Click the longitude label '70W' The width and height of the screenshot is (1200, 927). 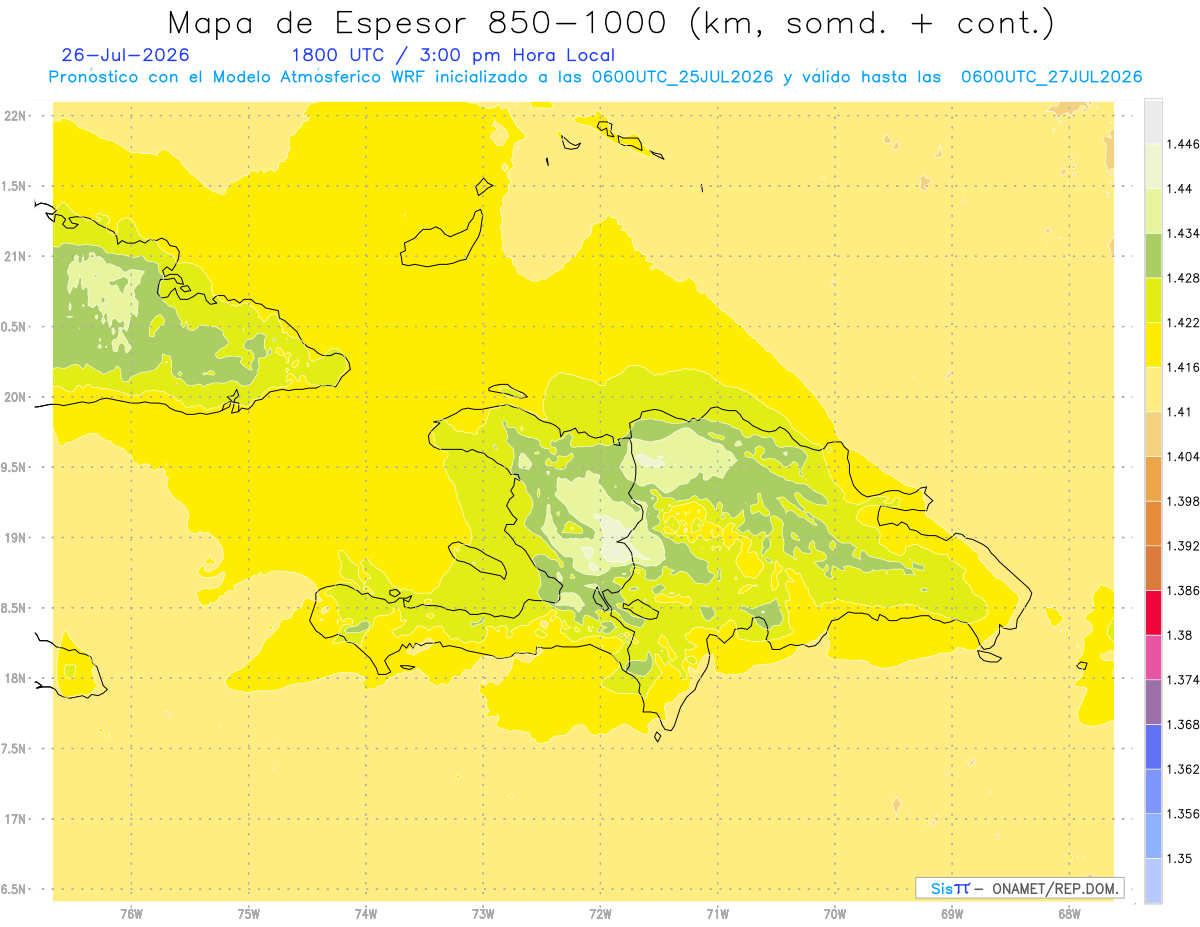coord(835,913)
